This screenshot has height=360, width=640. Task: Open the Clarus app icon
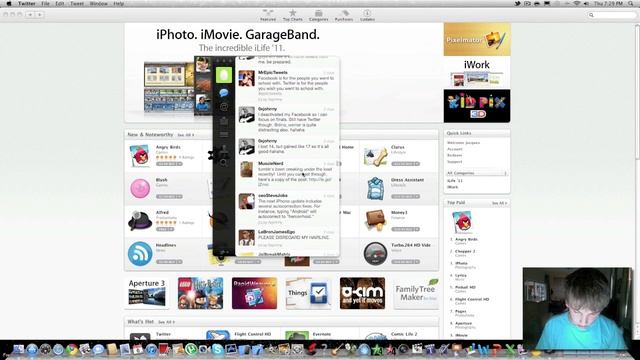pos(376,156)
